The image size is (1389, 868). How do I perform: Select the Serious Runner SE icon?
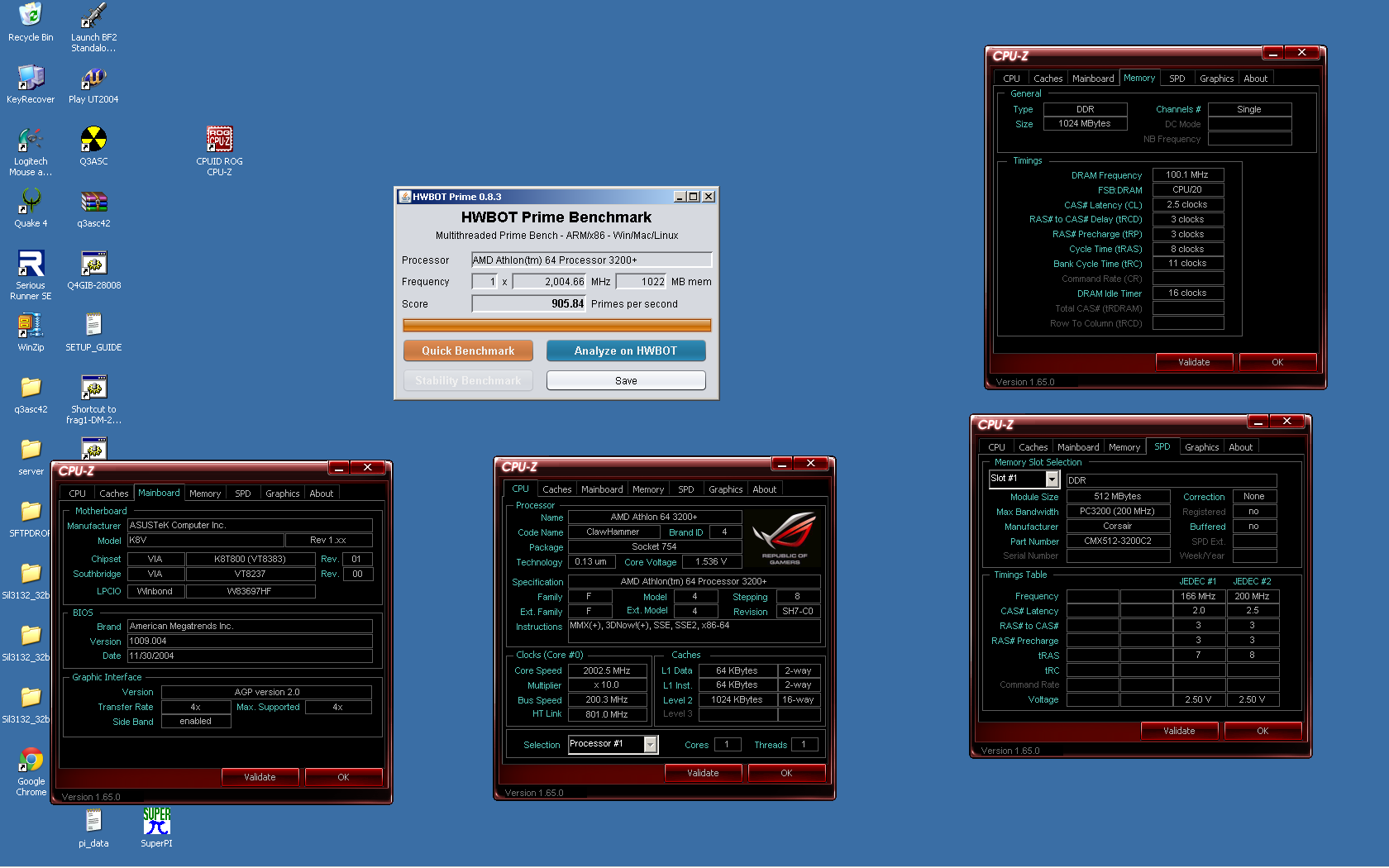(31, 263)
